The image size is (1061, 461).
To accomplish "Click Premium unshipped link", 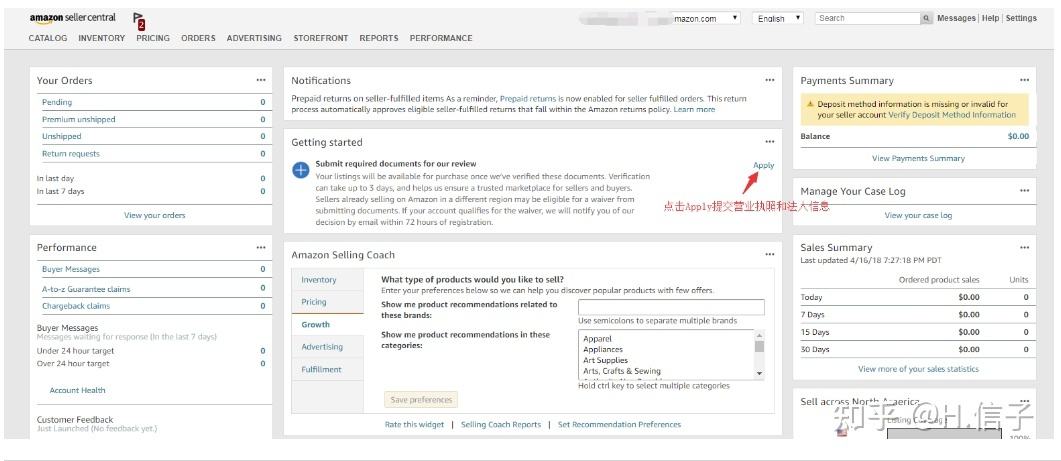I will [x=78, y=119].
